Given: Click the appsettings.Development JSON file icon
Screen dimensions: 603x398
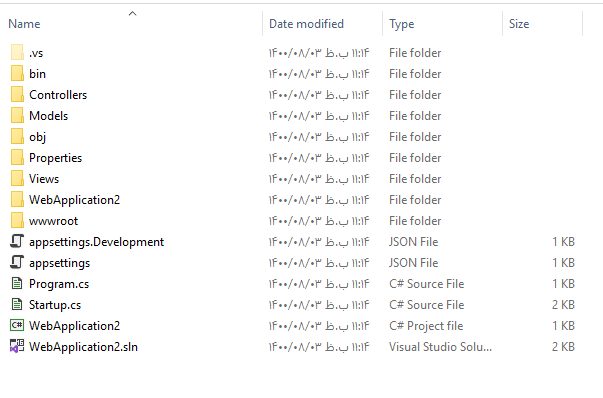Looking at the screenshot, I should [x=17, y=241].
